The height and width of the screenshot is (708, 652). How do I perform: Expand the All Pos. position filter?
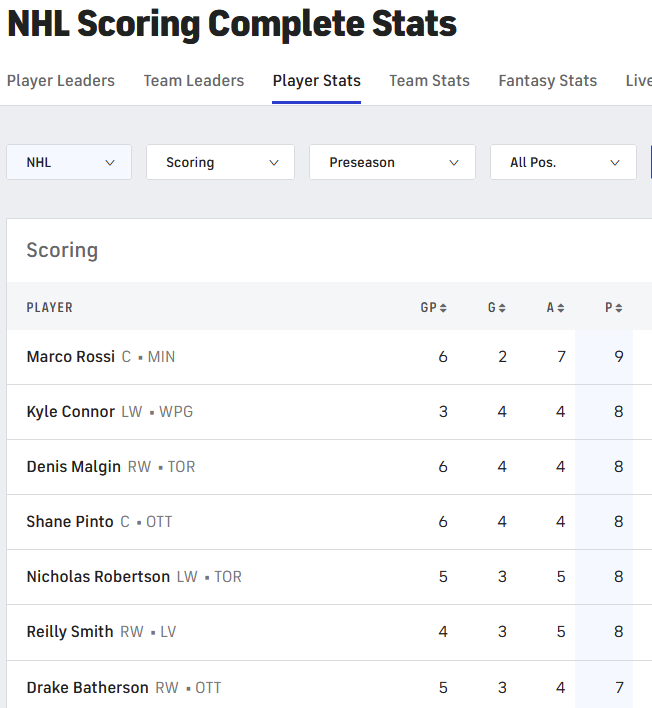coord(563,162)
